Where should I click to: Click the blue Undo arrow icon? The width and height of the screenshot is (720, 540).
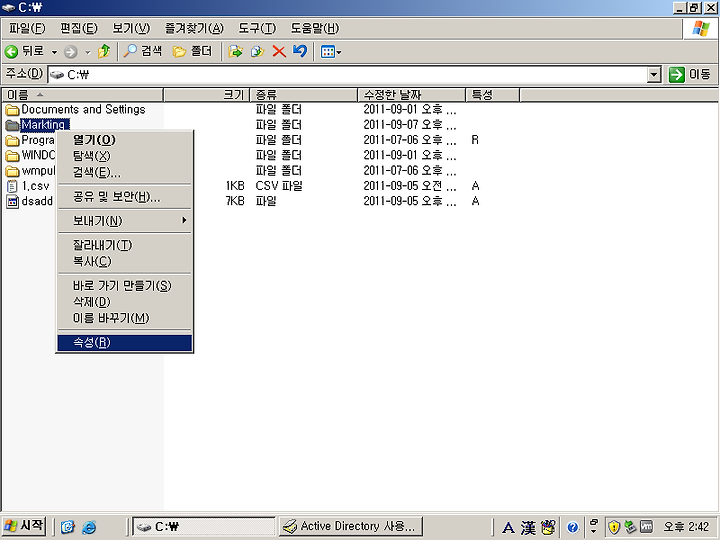pyautogui.click(x=300, y=51)
